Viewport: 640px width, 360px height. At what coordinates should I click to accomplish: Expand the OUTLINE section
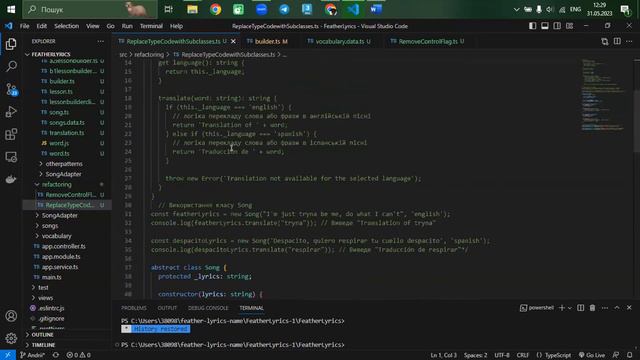(x=42, y=335)
